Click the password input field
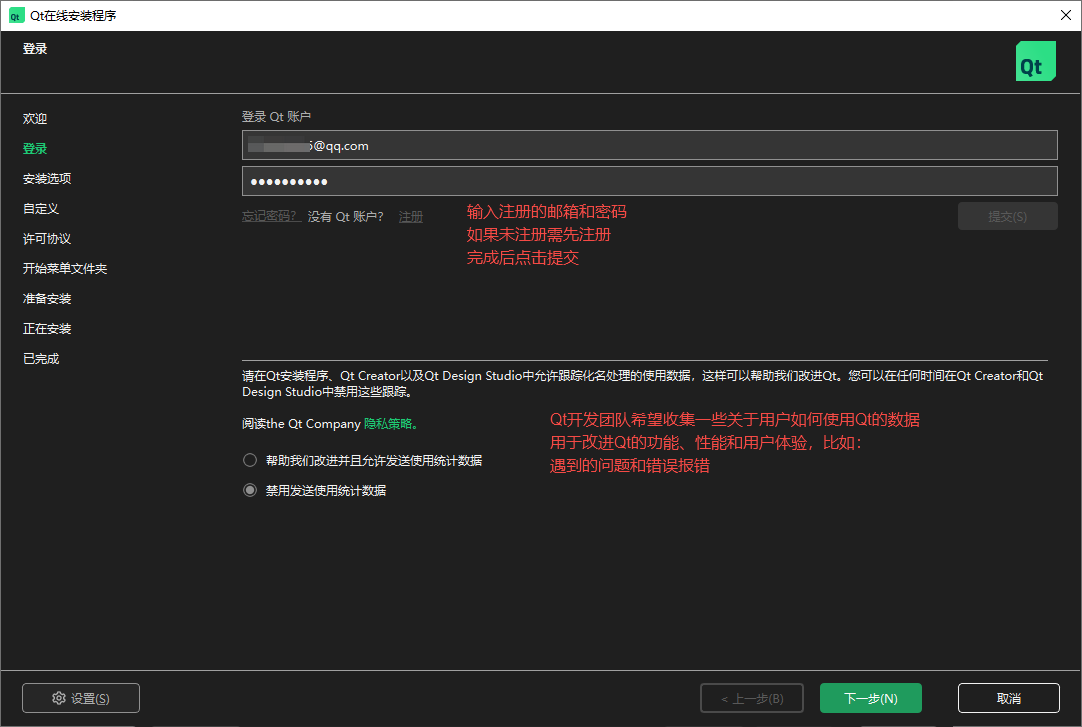 (x=649, y=181)
